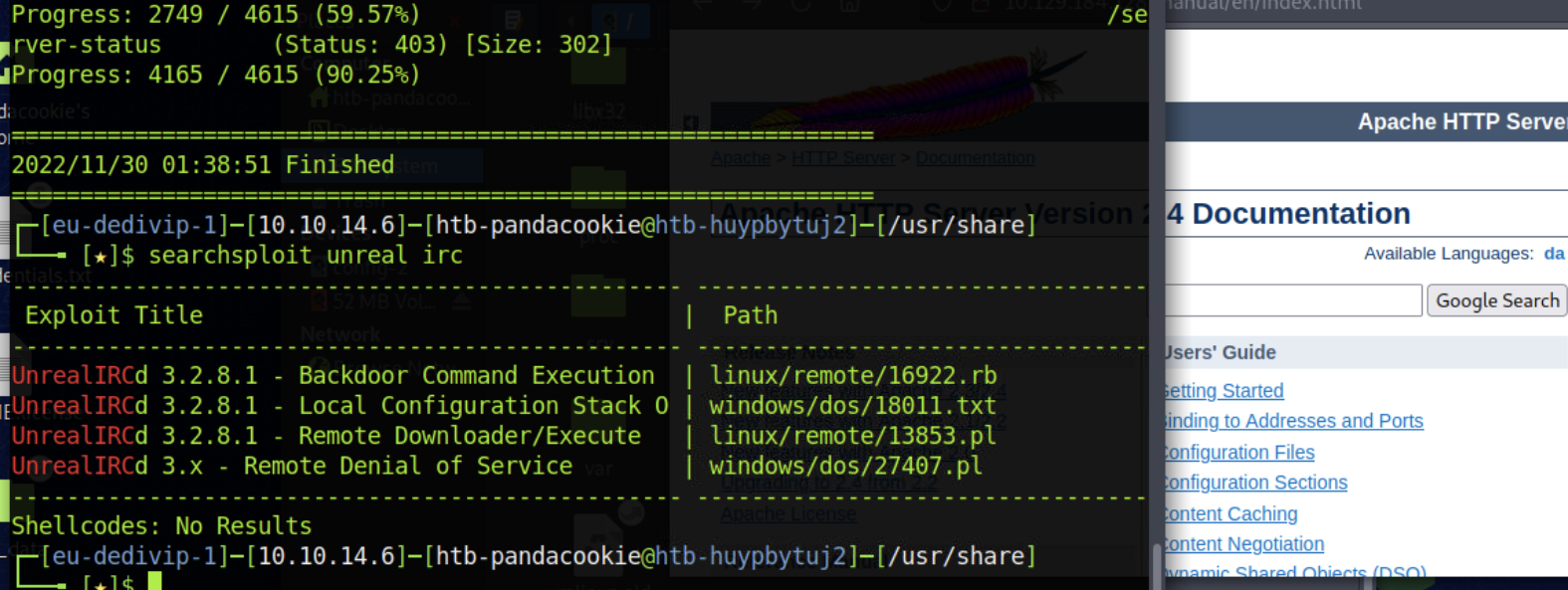Click 'UnrealIRCd 3.x - Remote Denial of Service' row

pos(293,466)
